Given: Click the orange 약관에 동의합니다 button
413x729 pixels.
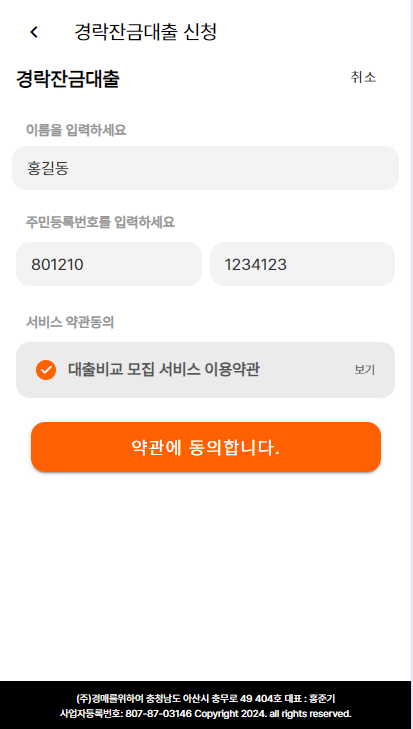Looking at the screenshot, I should coord(206,447).
